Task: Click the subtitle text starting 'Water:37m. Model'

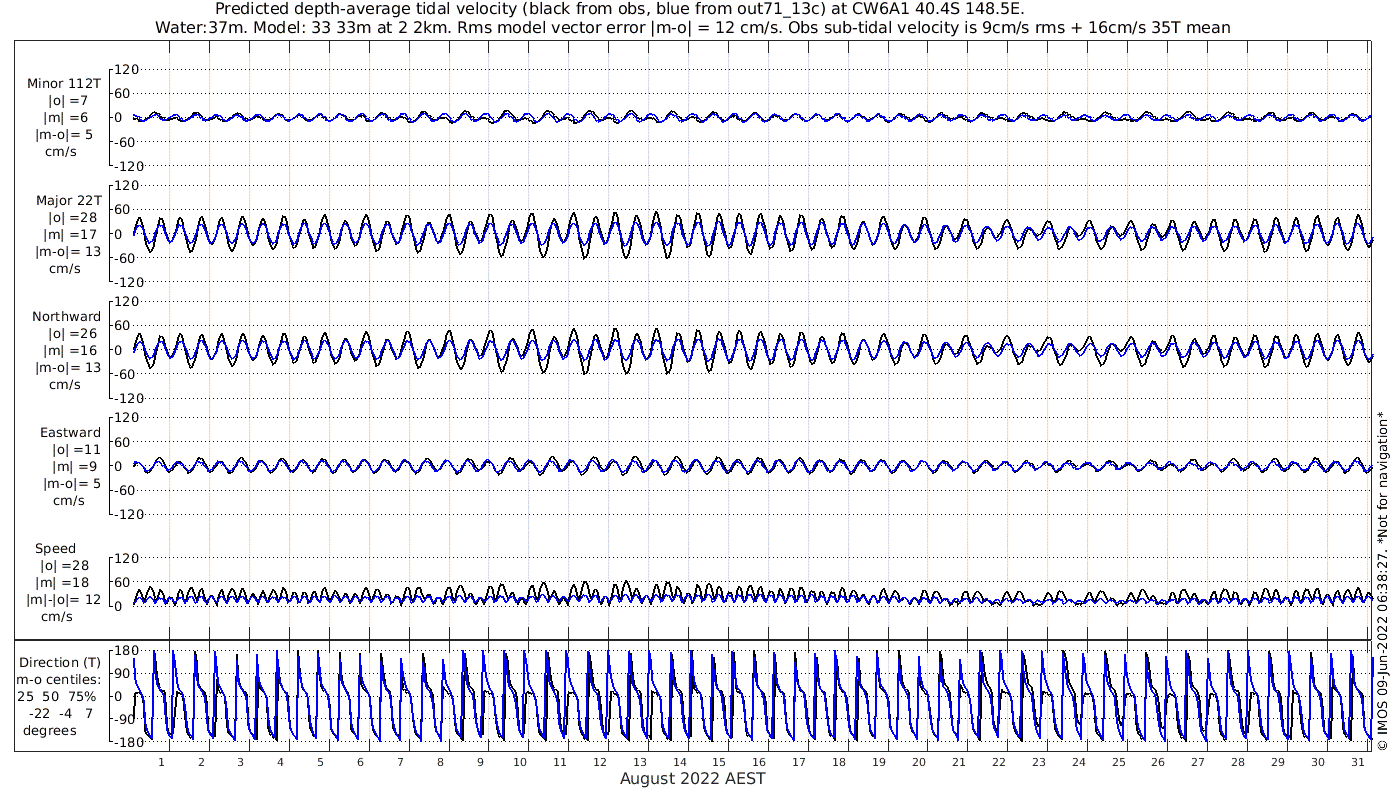Action: (x=693, y=27)
